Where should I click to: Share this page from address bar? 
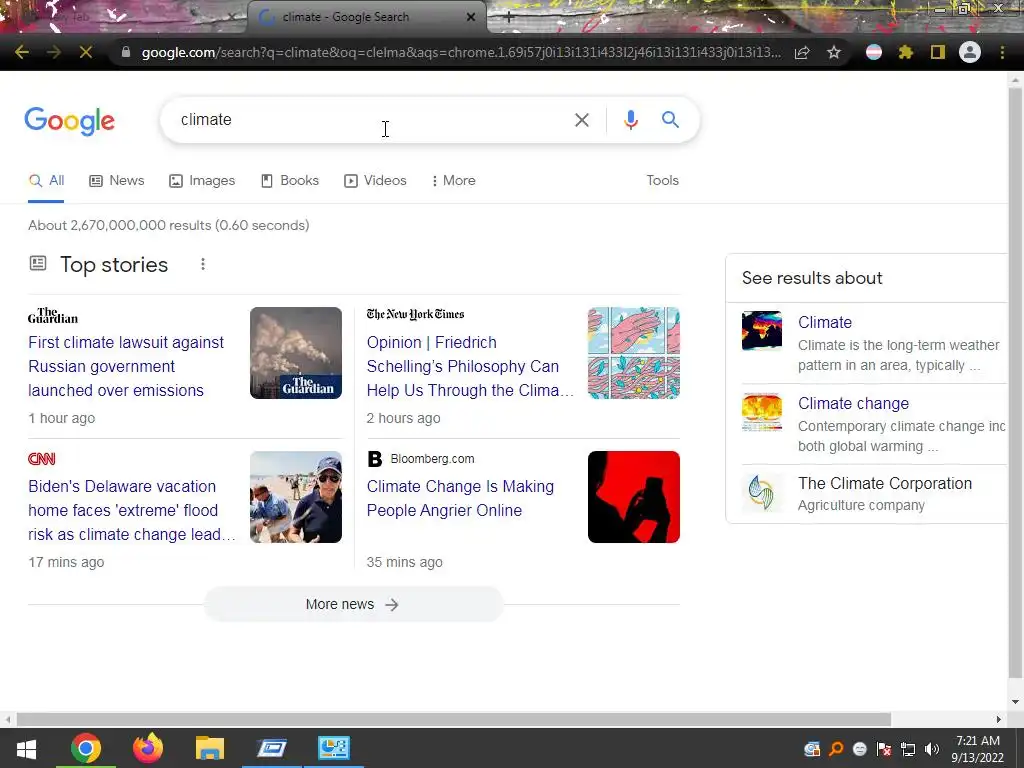tap(802, 52)
